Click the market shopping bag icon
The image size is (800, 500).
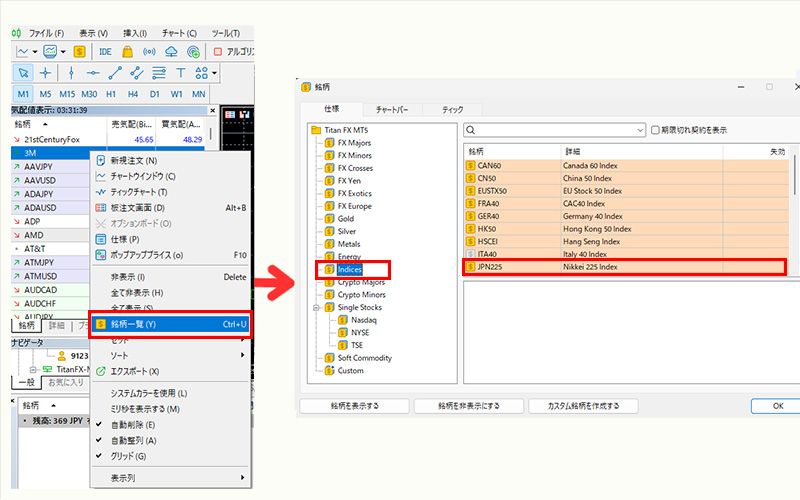click(128, 51)
